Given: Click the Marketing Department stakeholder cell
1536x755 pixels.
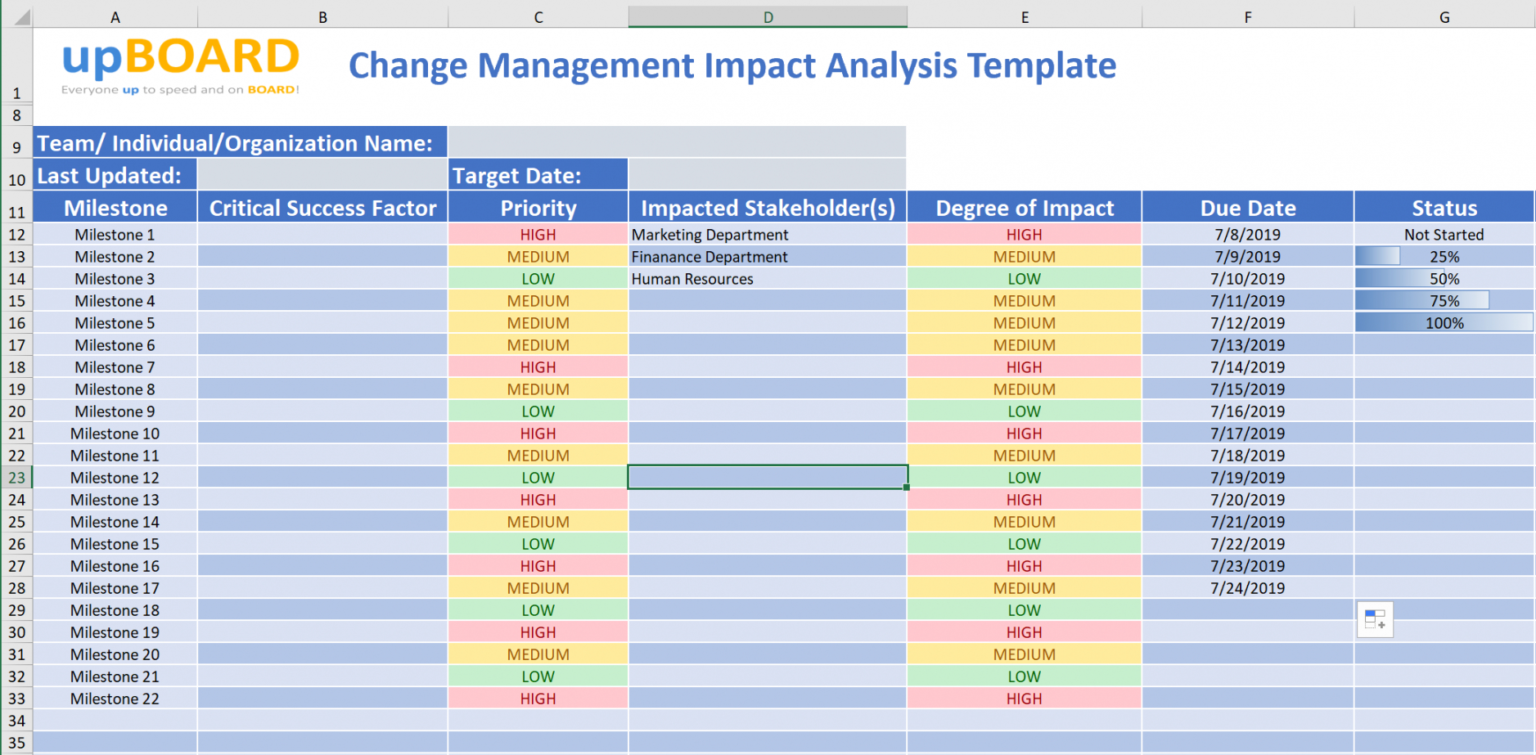Looking at the screenshot, I should 767,234.
